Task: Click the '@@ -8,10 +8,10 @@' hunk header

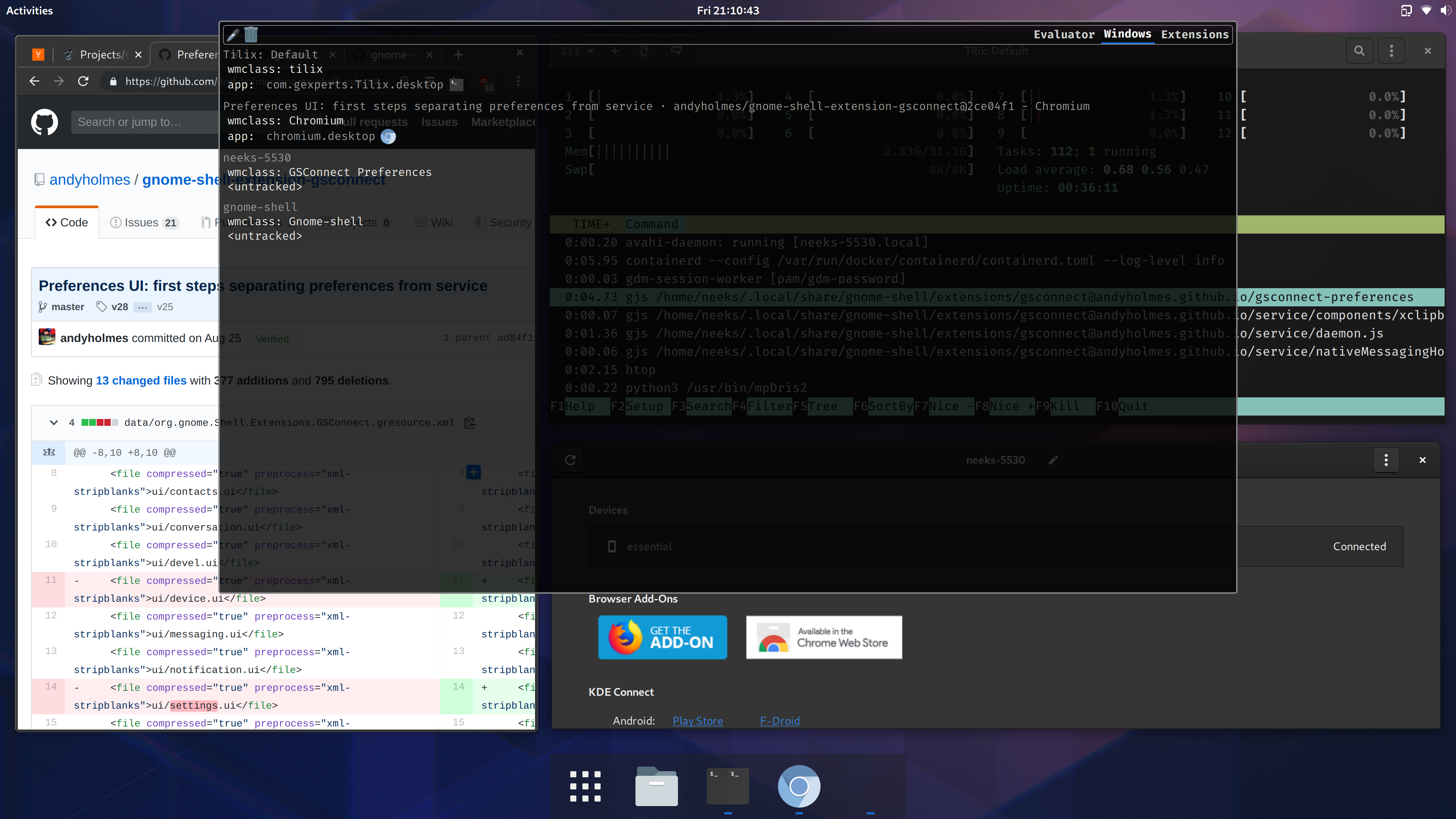Action: coord(124,453)
